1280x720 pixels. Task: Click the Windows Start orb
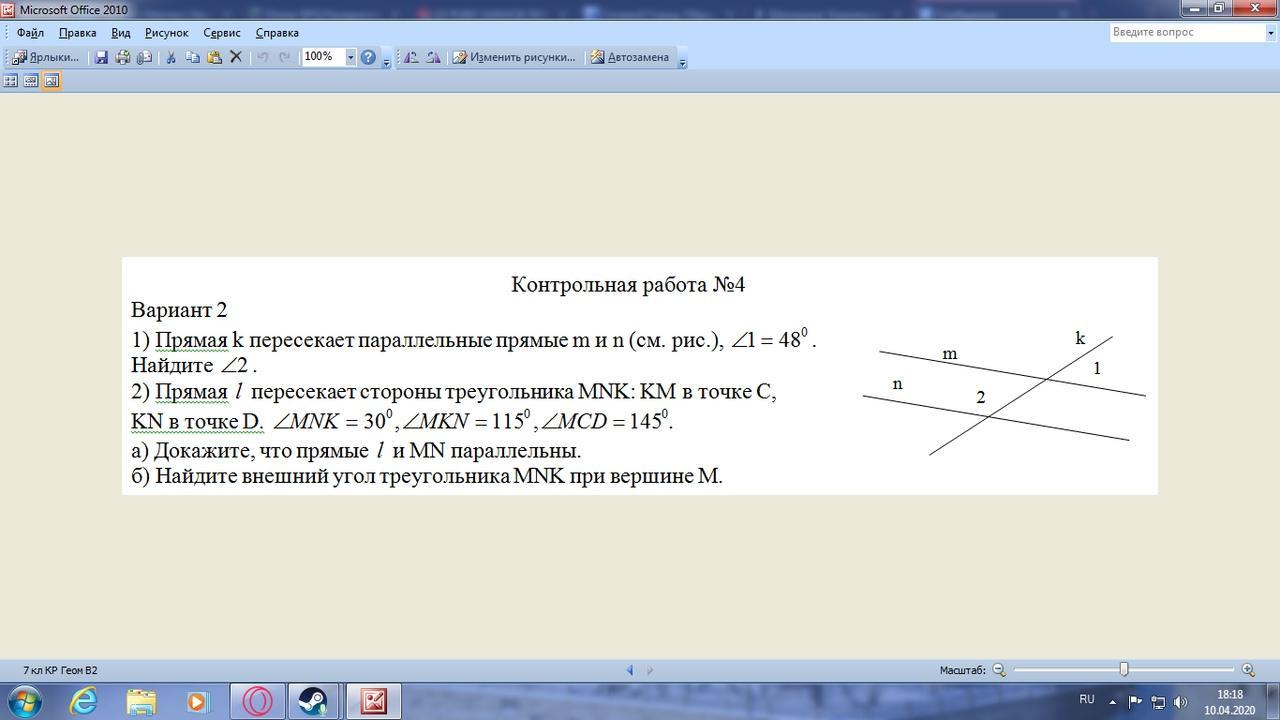[24, 701]
